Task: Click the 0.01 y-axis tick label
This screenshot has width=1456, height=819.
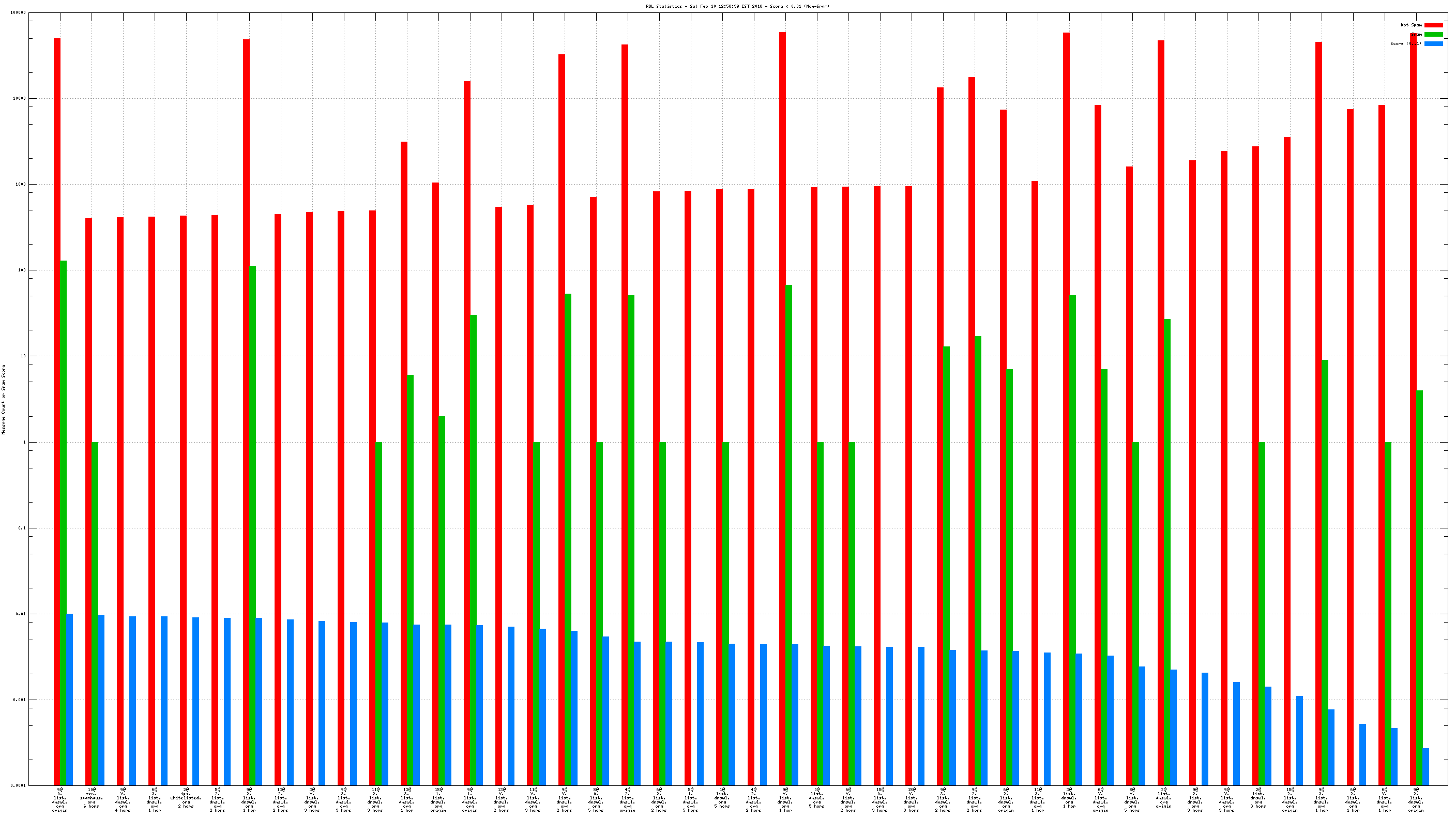Action: pyautogui.click(x=20, y=614)
